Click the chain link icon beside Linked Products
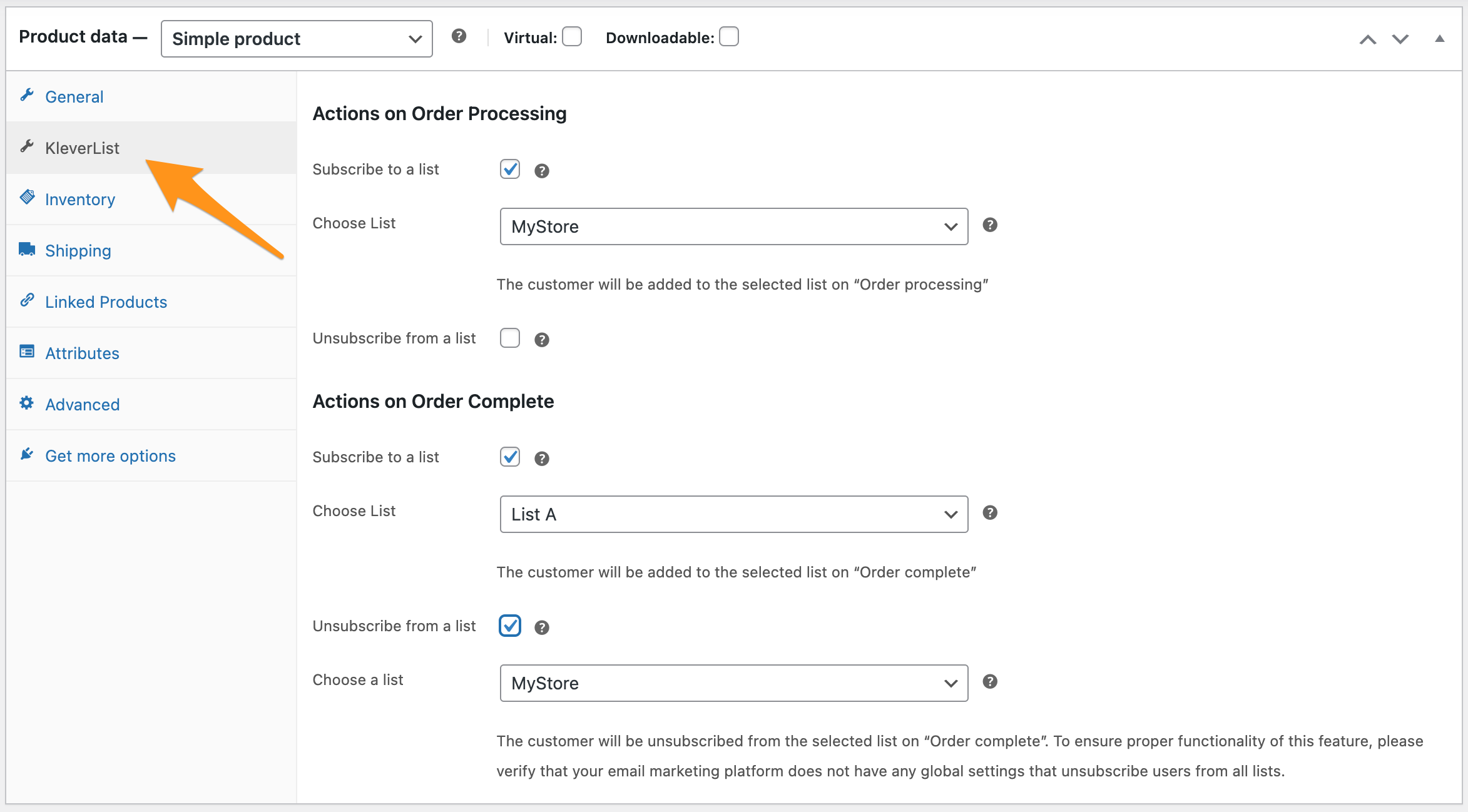The image size is (1468, 812). (x=27, y=300)
